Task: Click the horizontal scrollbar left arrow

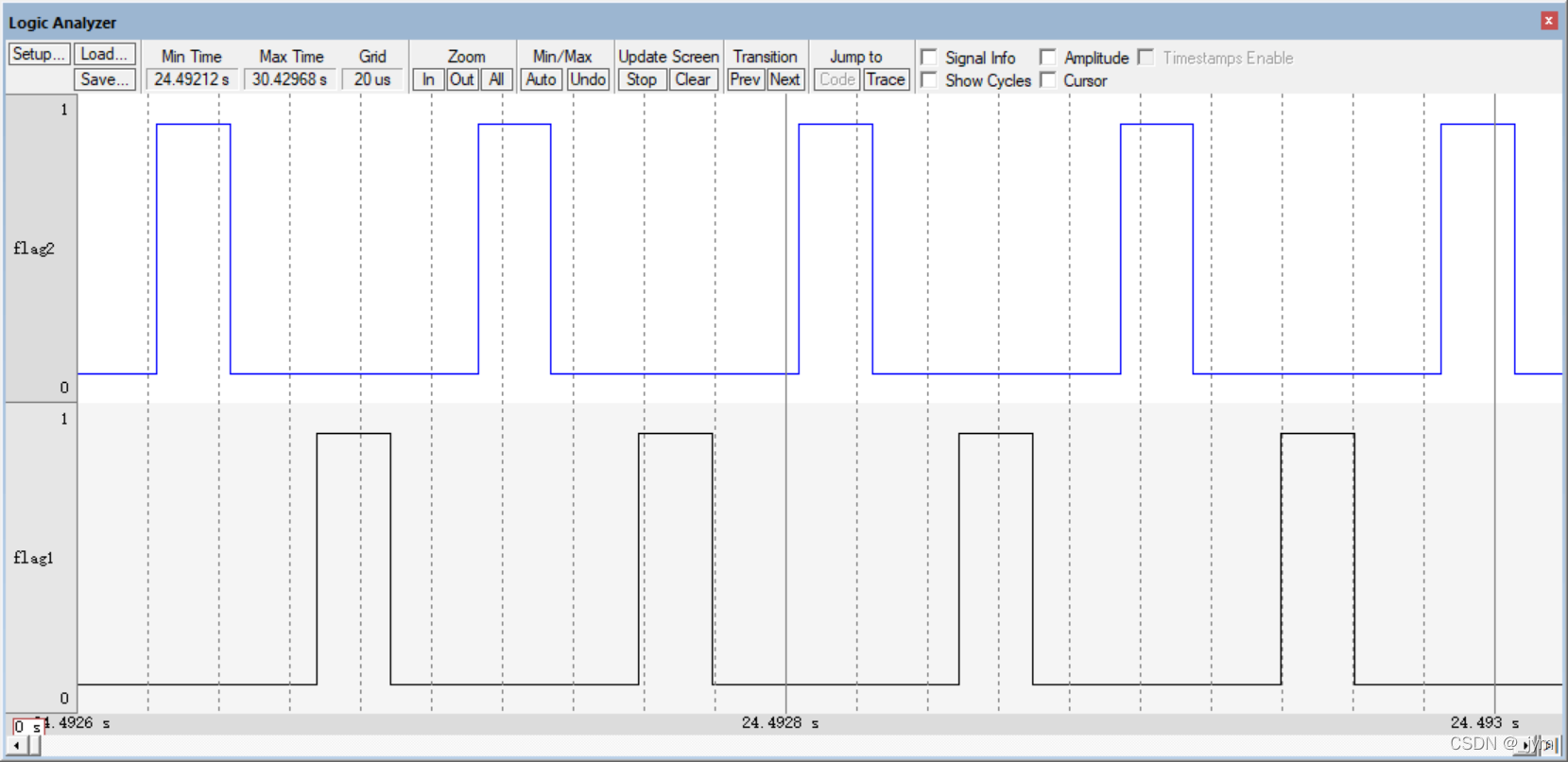Action: (17, 746)
